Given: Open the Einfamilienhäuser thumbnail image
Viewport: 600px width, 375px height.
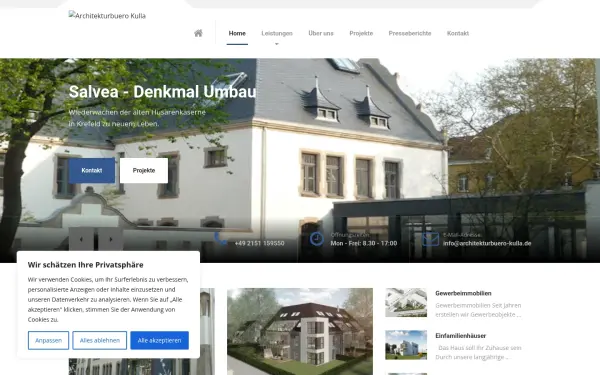Looking at the screenshot, I should 406,345.
